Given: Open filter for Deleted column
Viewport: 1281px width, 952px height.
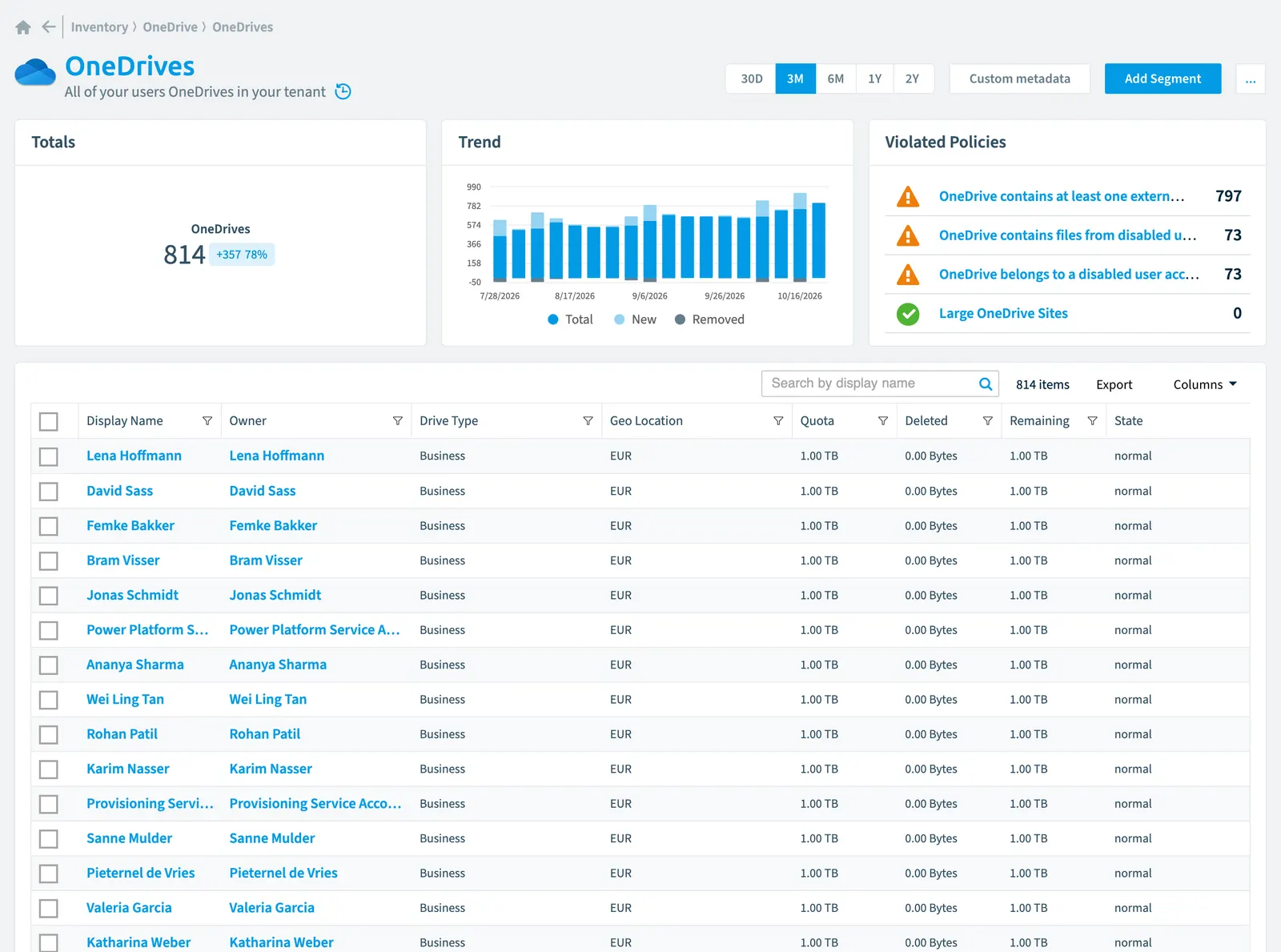Looking at the screenshot, I should click(988, 421).
